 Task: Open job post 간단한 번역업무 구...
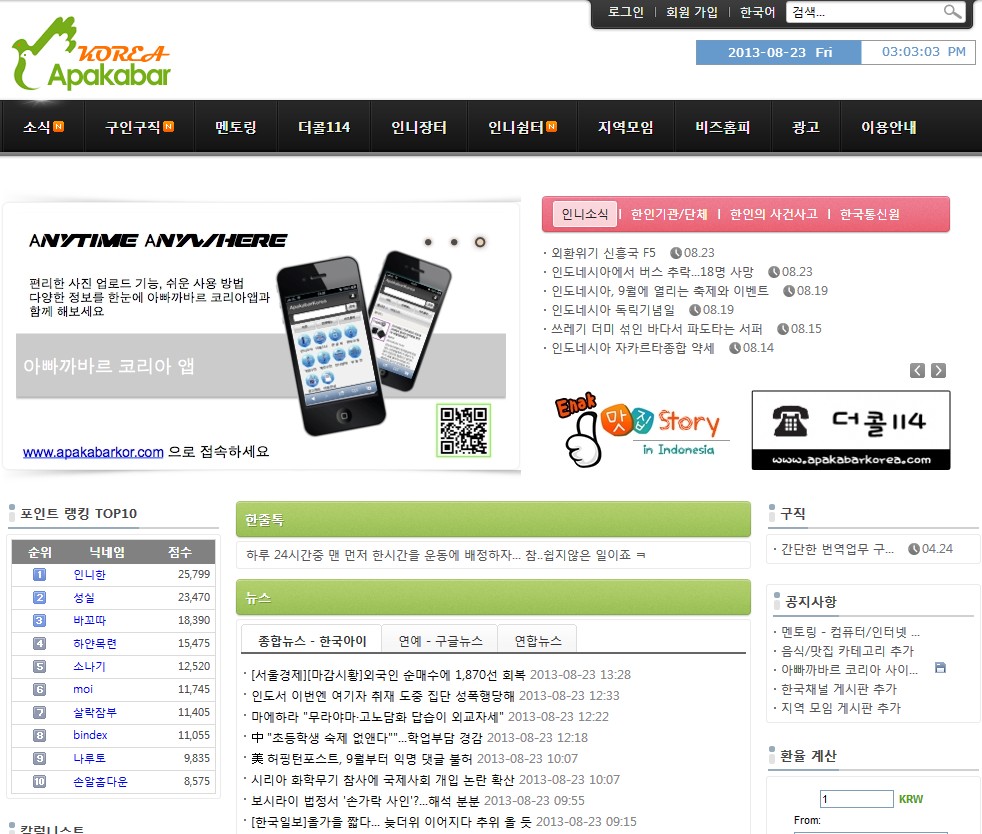click(837, 549)
